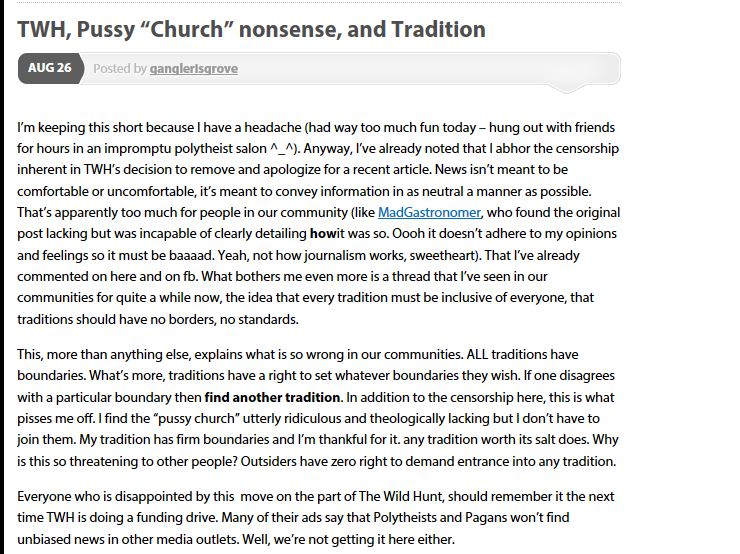740x554 pixels.
Task: Click the dotted divider line above the title
Action: 318,3
